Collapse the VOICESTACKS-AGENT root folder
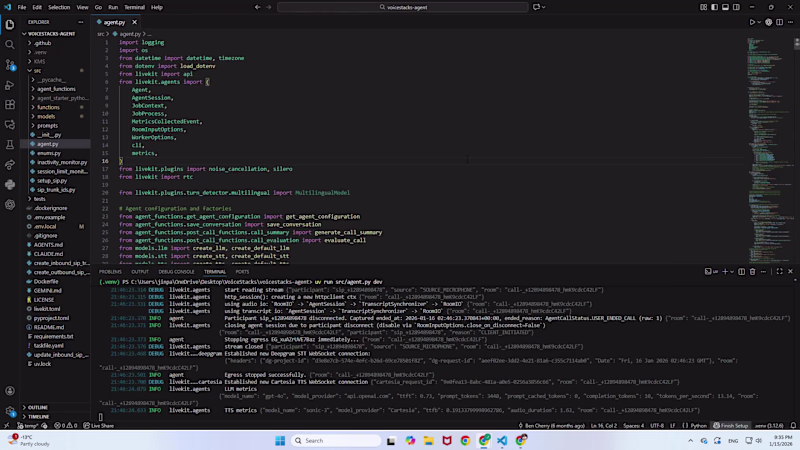Screen dimensions: 800x450 pyautogui.click(x=52, y=34)
